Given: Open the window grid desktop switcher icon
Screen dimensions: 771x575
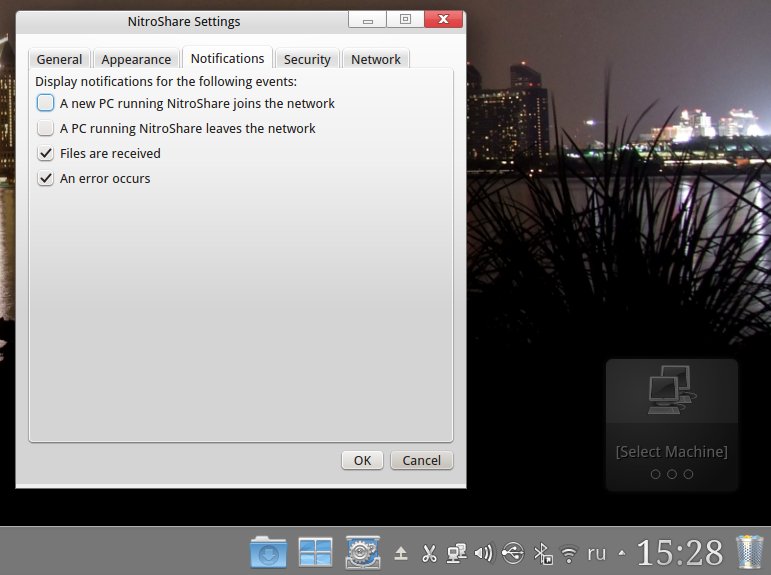Looking at the screenshot, I should [x=315, y=552].
